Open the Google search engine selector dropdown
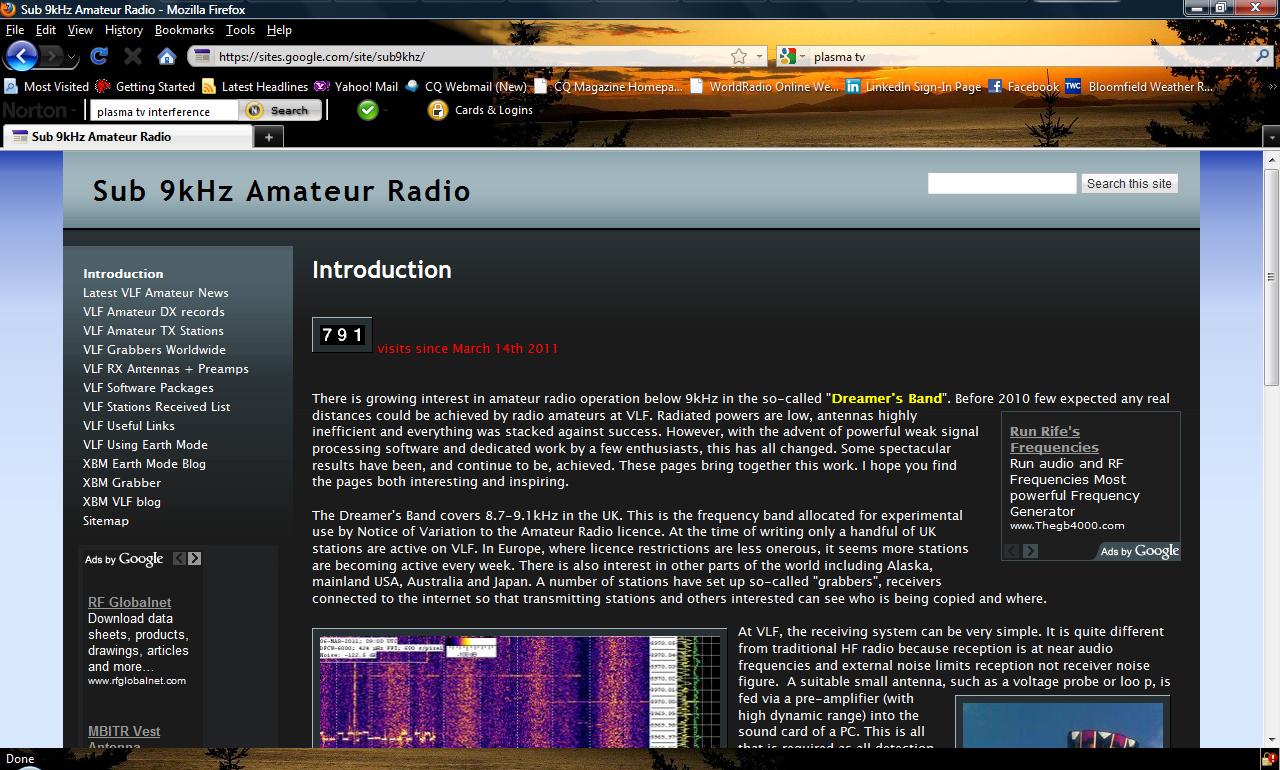1280x770 pixels. (791, 57)
